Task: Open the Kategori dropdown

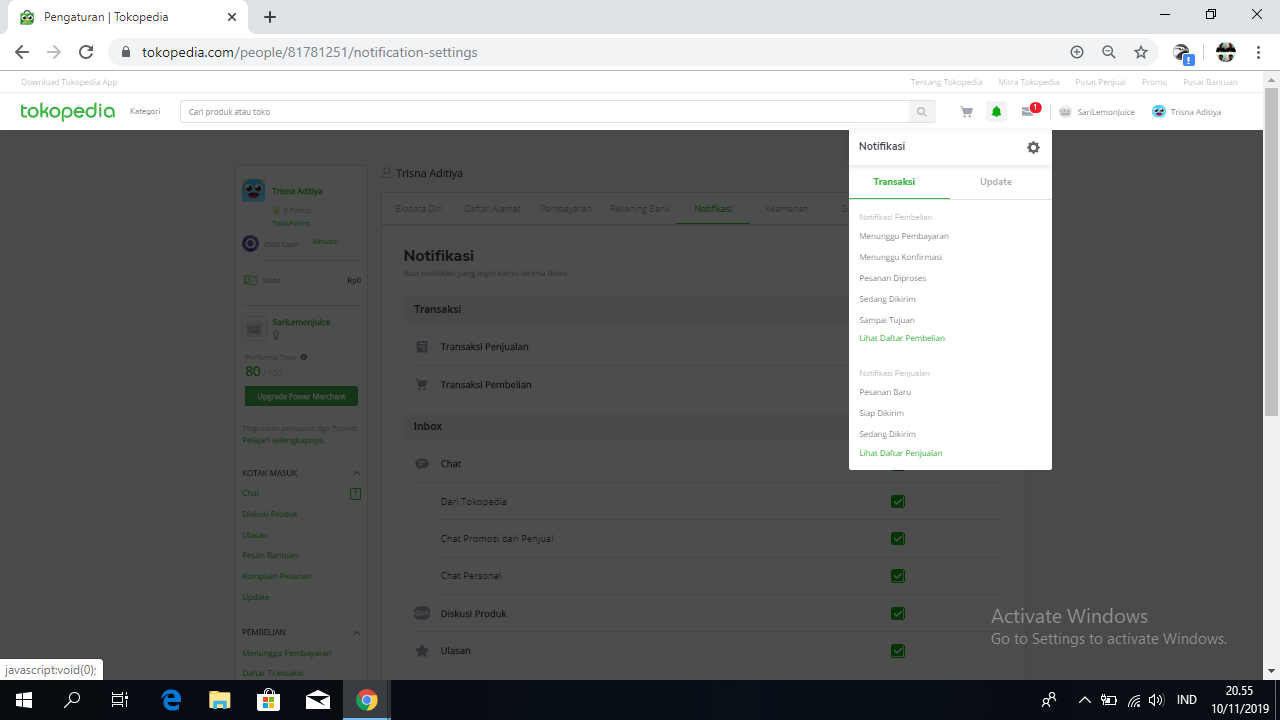Action: click(x=145, y=111)
